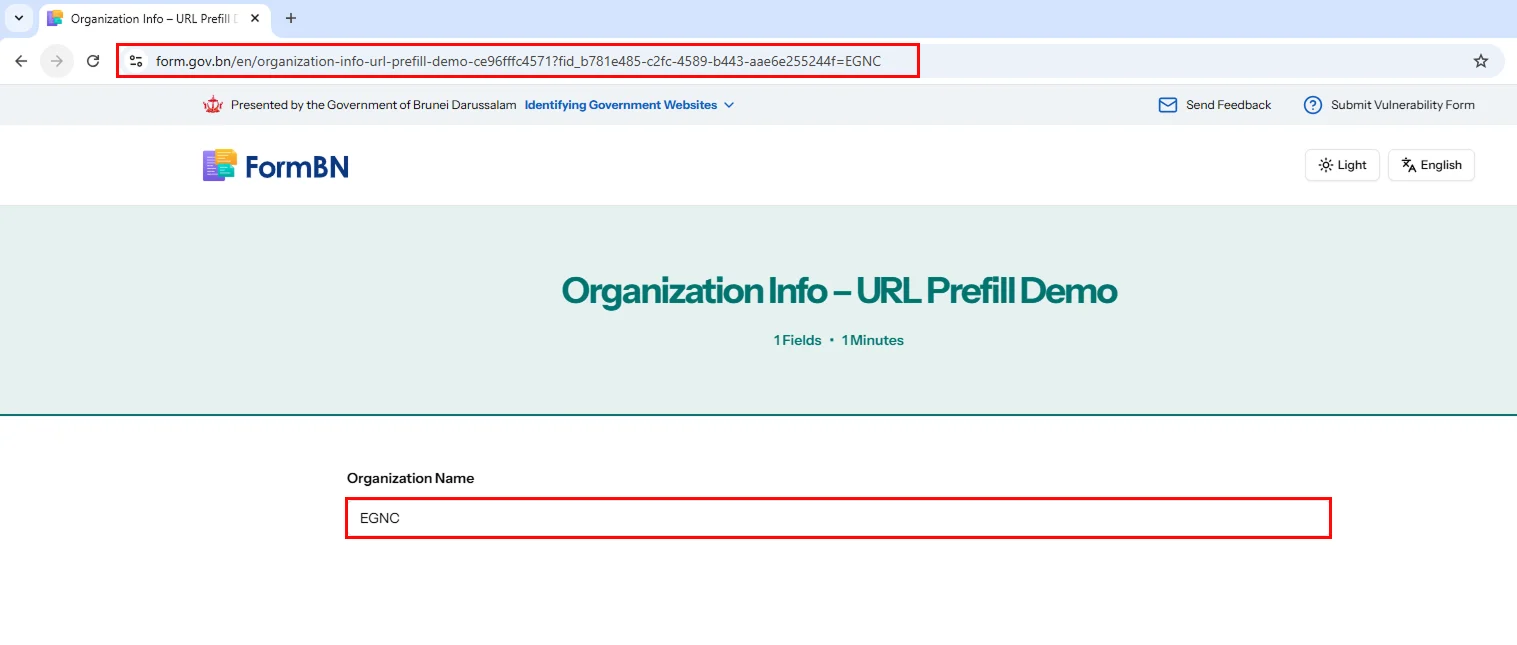1517x645 pixels.
Task: Open the English language selector
Action: (x=1431, y=165)
